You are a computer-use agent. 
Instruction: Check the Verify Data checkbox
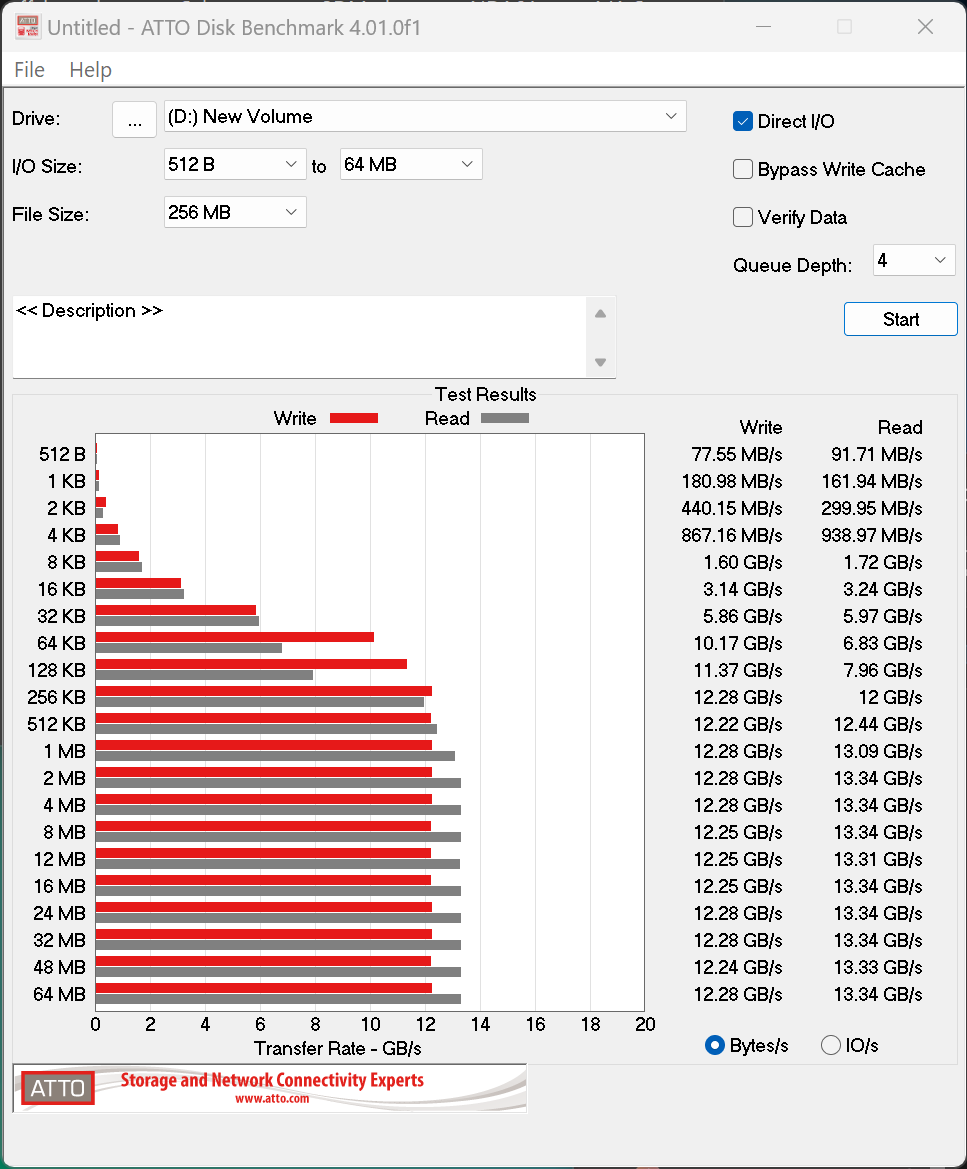coord(743,217)
